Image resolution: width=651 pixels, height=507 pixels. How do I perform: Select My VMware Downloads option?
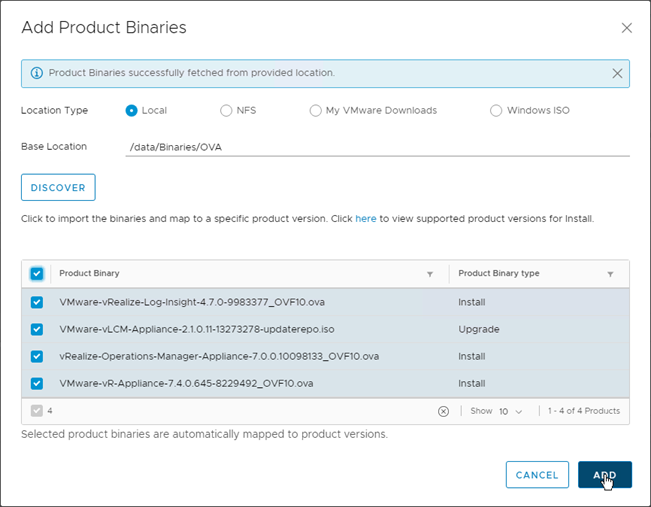pyautogui.click(x=316, y=111)
